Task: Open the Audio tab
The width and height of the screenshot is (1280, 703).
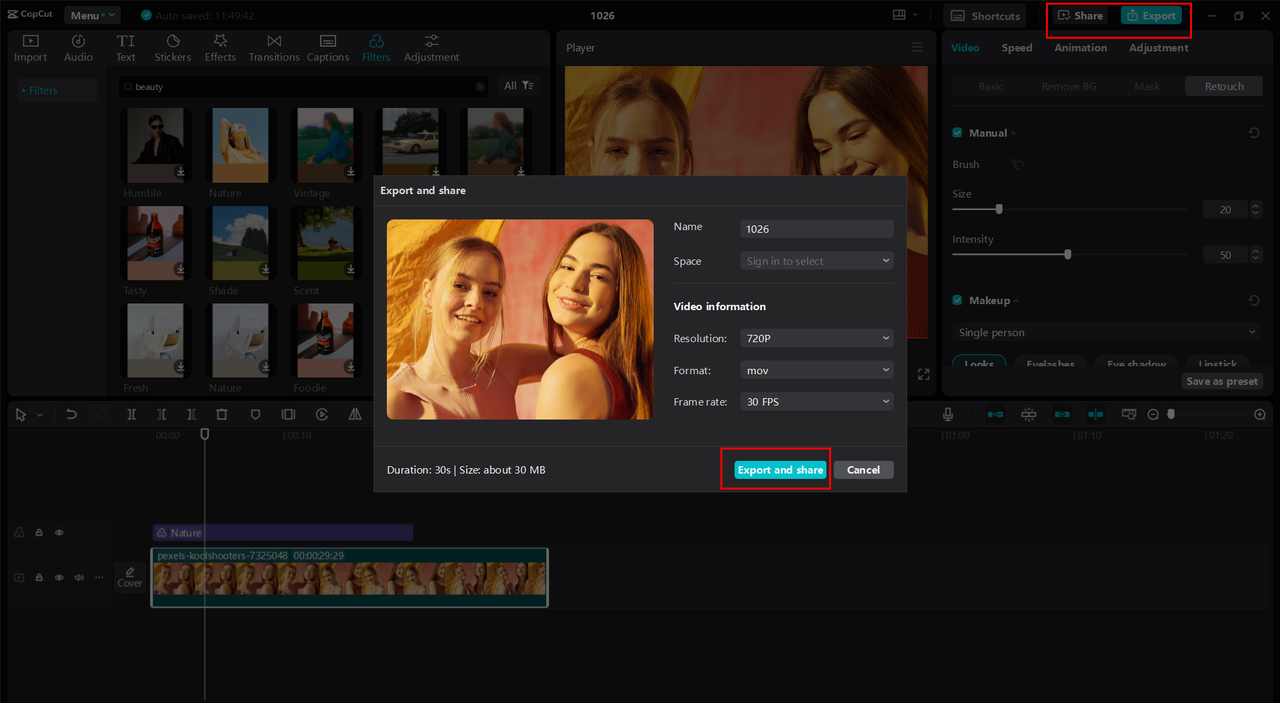Action: [x=78, y=48]
